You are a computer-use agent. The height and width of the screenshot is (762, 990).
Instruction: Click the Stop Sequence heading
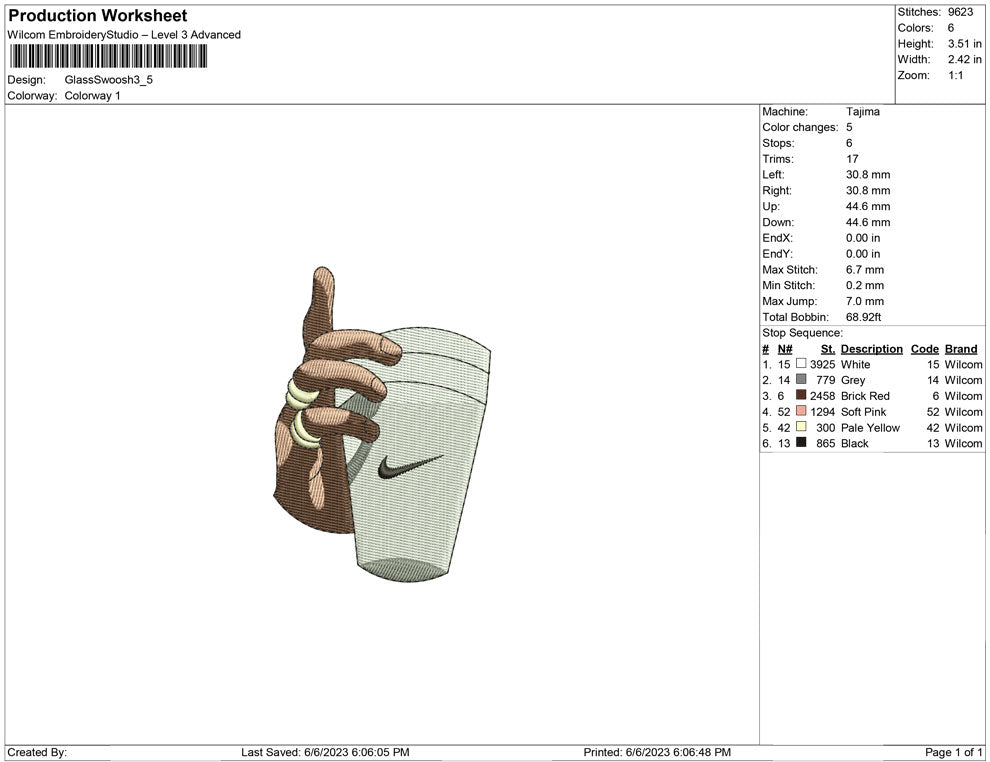click(802, 333)
